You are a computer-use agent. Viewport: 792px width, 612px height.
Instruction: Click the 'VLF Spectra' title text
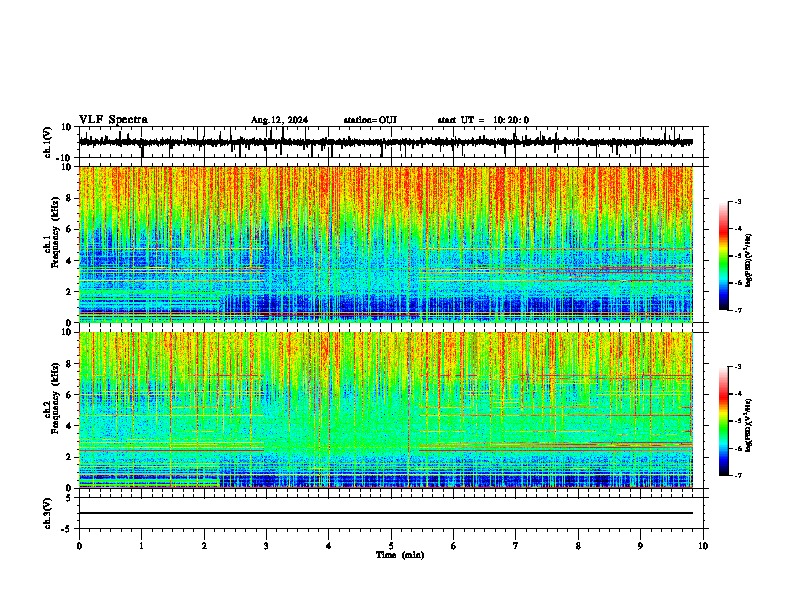[x=113, y=119]
